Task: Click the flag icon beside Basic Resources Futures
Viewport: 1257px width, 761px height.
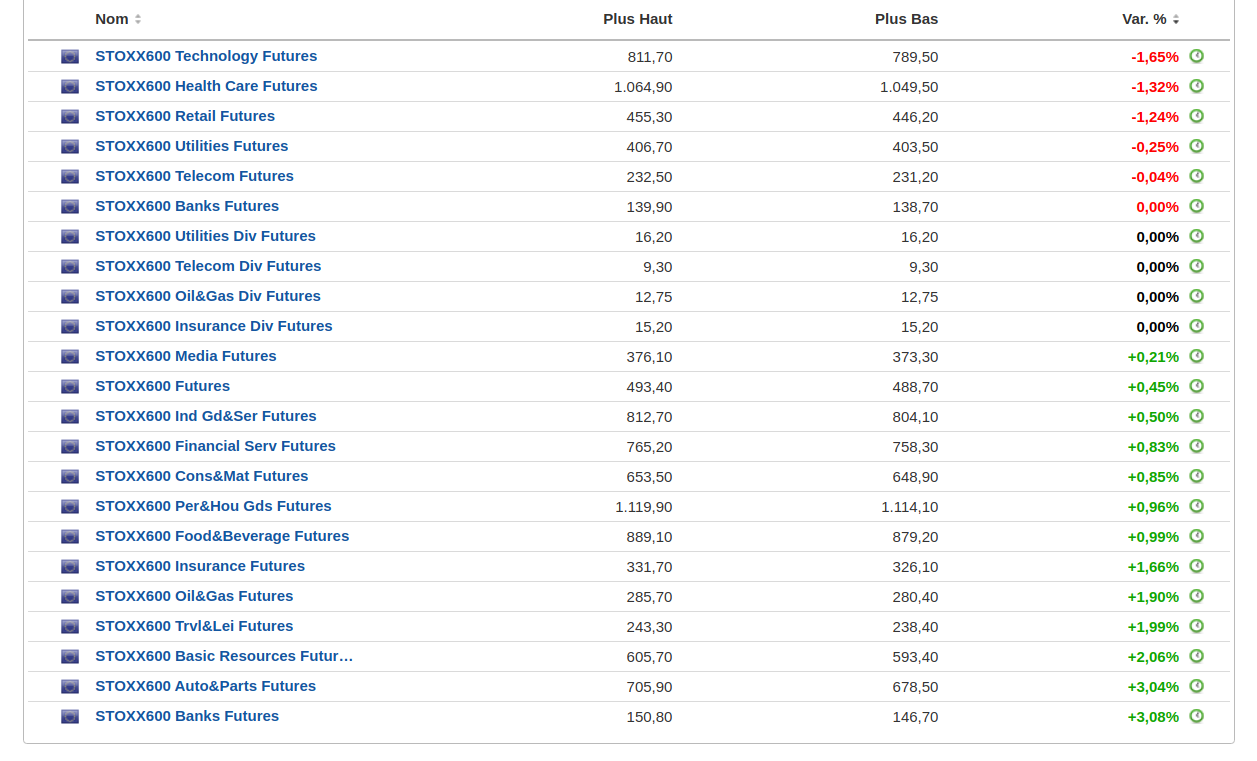Action: pos(70,657)
